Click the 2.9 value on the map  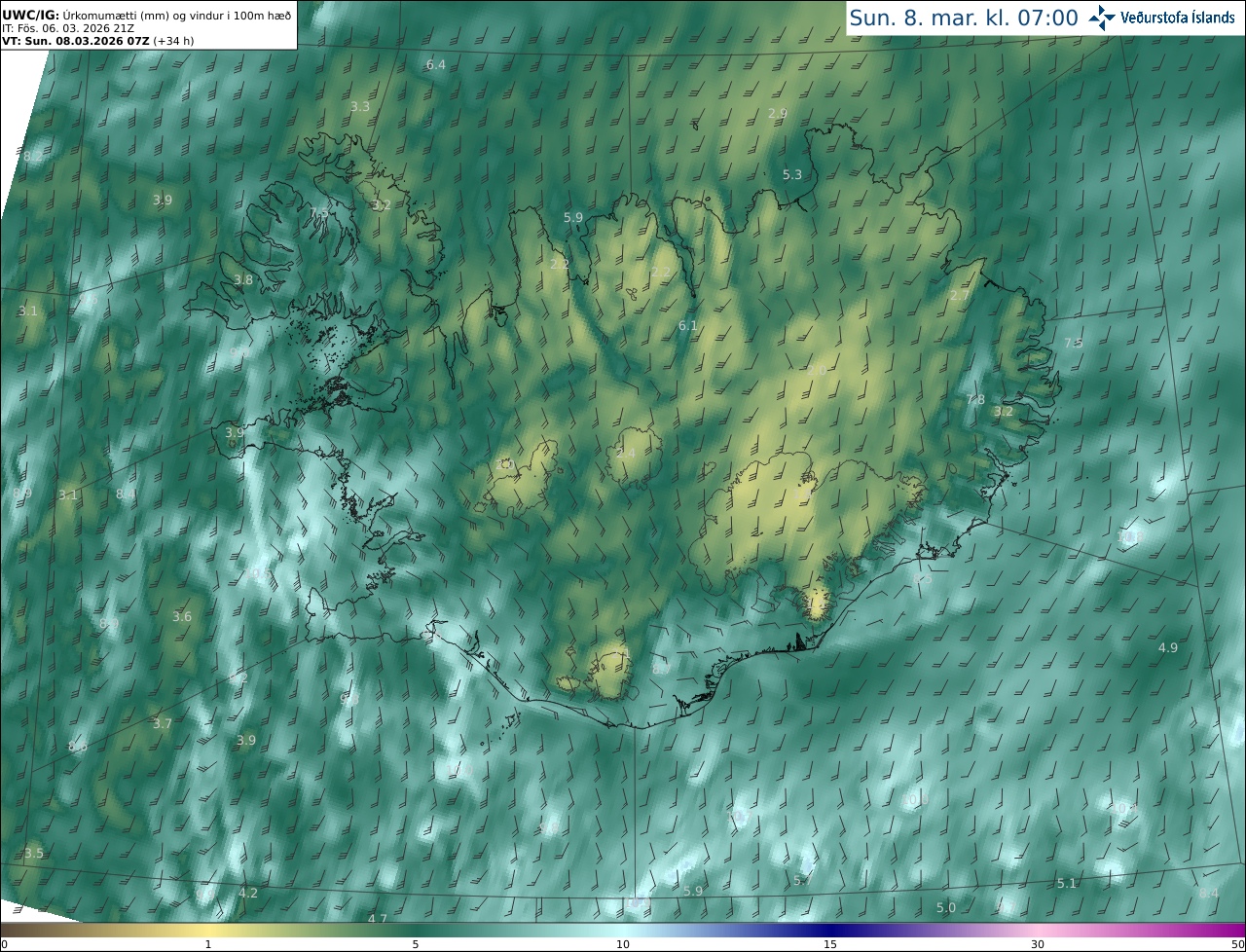(778, 114)
